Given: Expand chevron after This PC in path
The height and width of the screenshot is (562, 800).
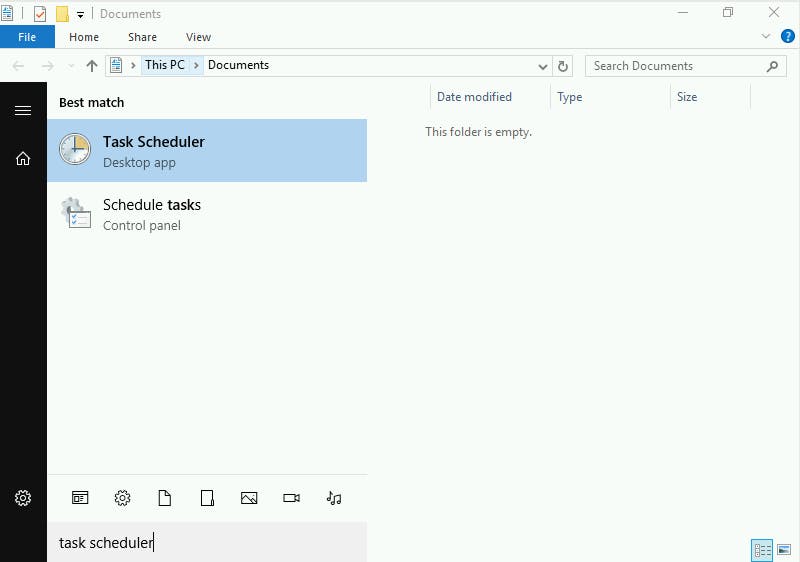Looking at the screenshot, I should [196, 66].
